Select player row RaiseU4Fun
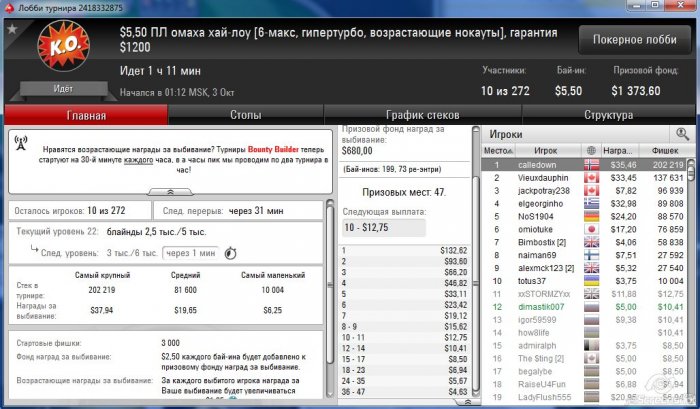Viewport: 700px width, 409px height. click(x=584, y=384)
